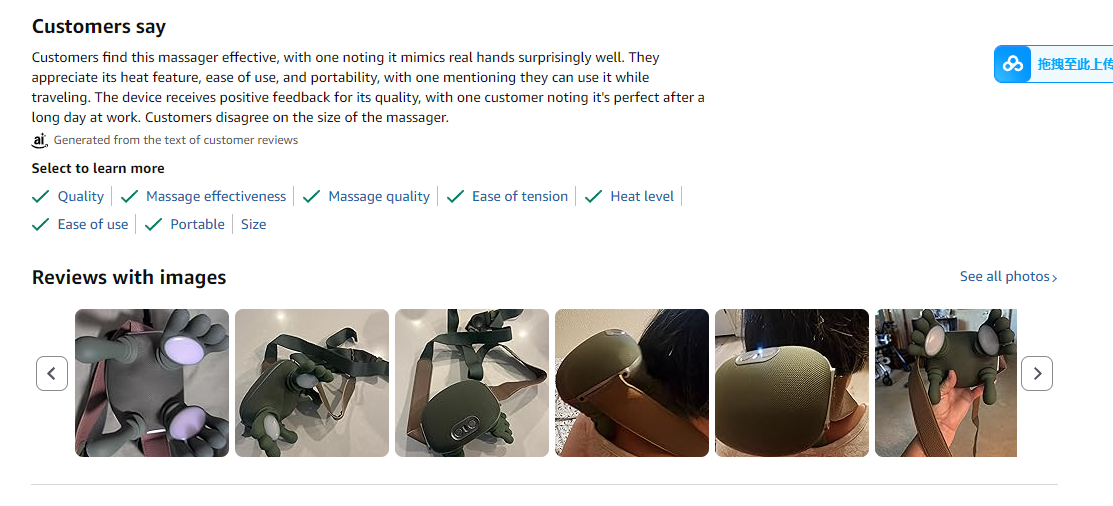Expand the Ease of use topic
Screen dimensions: 1113x506
pyautogui.click(x=93, y=225)
